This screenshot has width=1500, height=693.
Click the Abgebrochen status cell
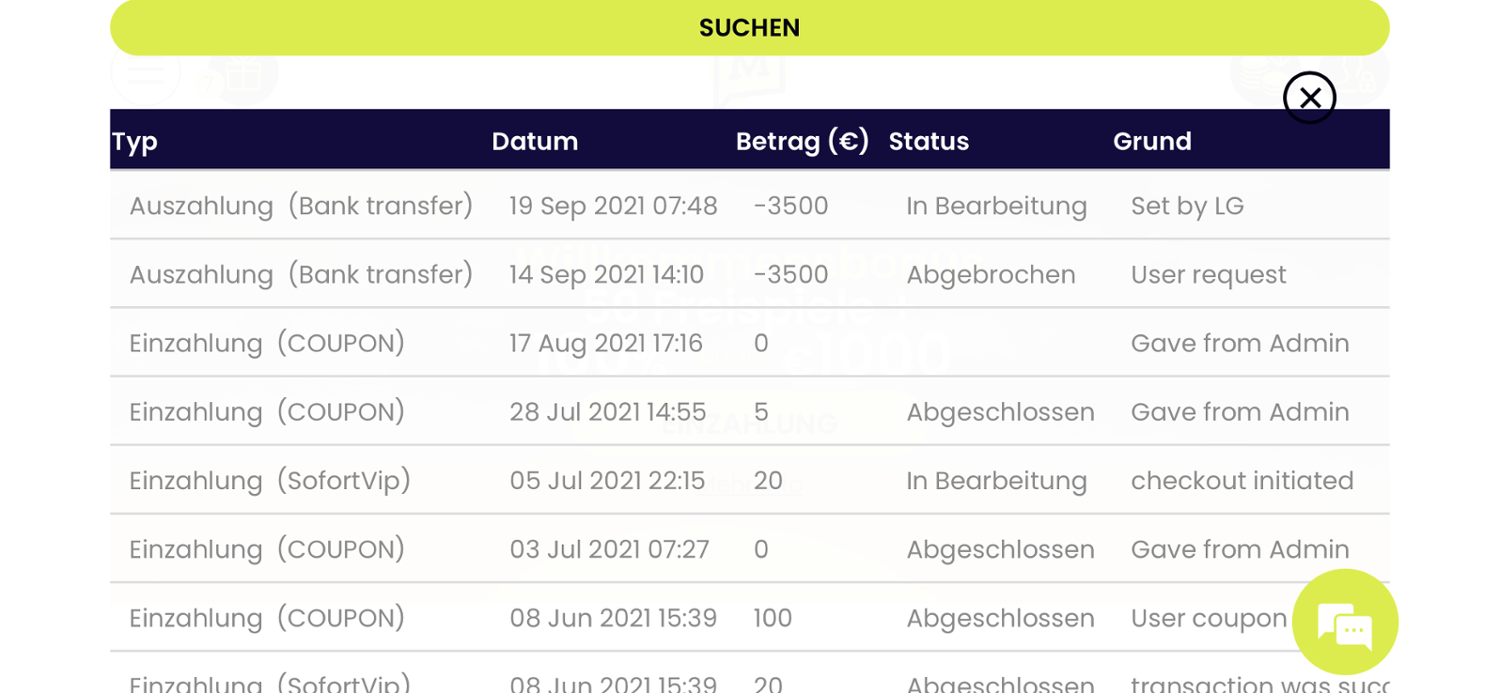click(990, 275)
